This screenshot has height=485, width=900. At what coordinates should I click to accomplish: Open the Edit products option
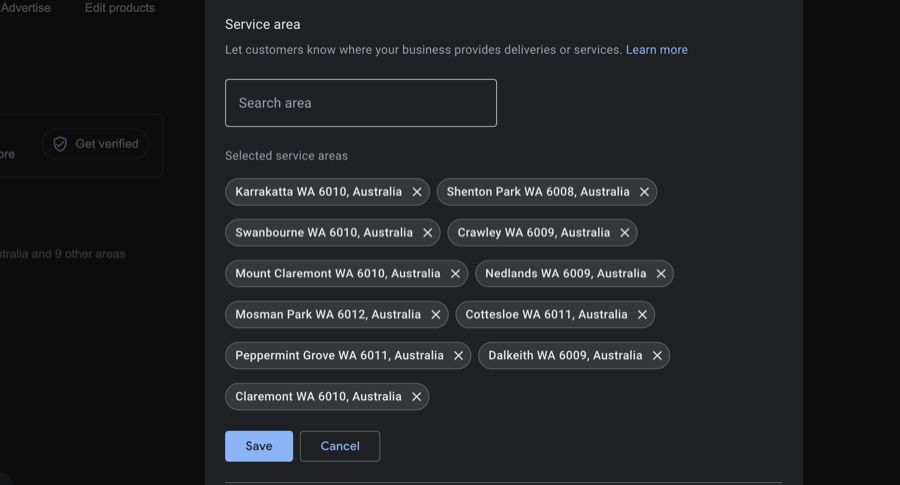(x=120, y=8)
